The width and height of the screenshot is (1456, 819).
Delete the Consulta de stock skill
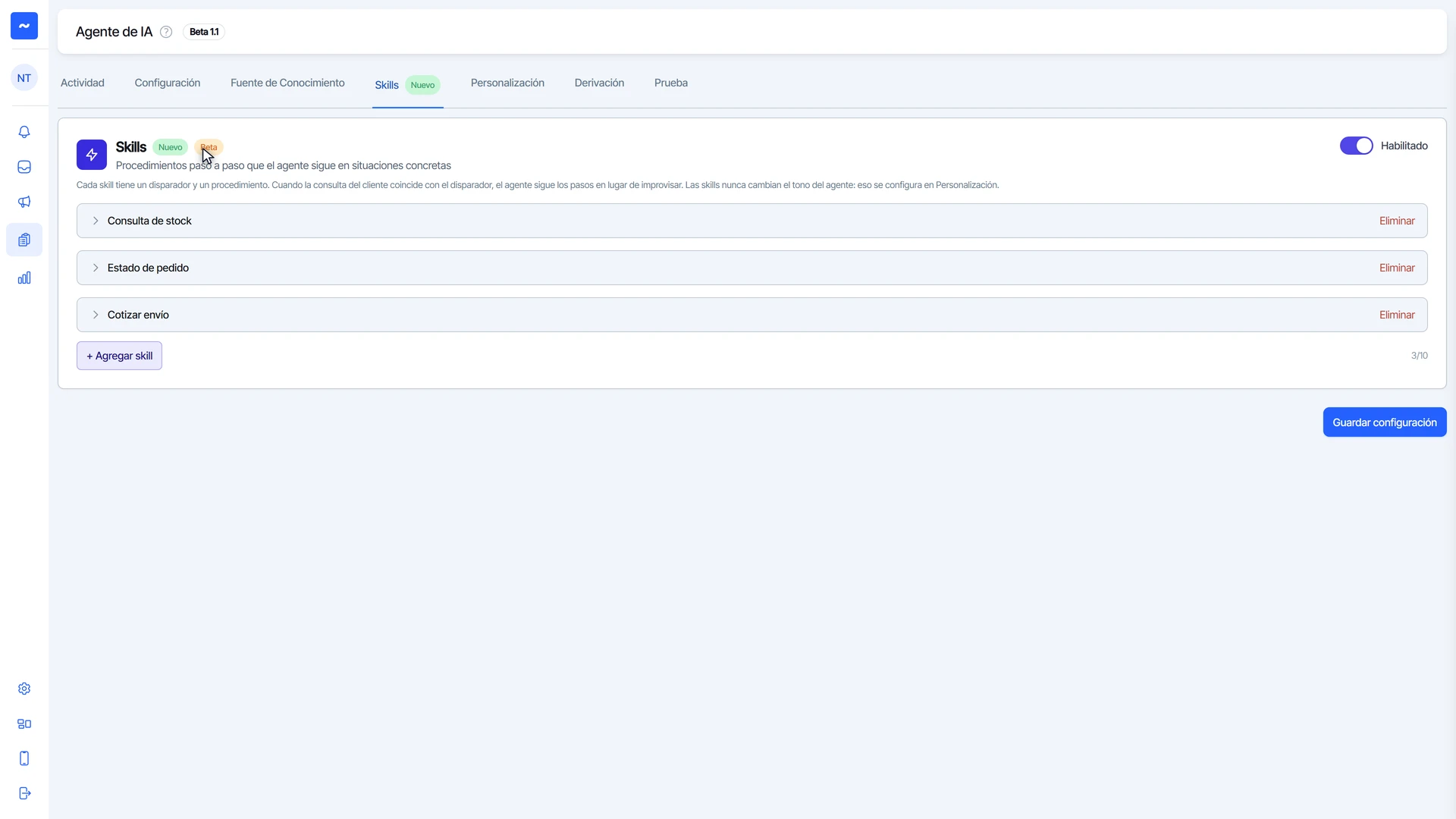pyautogui.click(x=1397, y=221)
